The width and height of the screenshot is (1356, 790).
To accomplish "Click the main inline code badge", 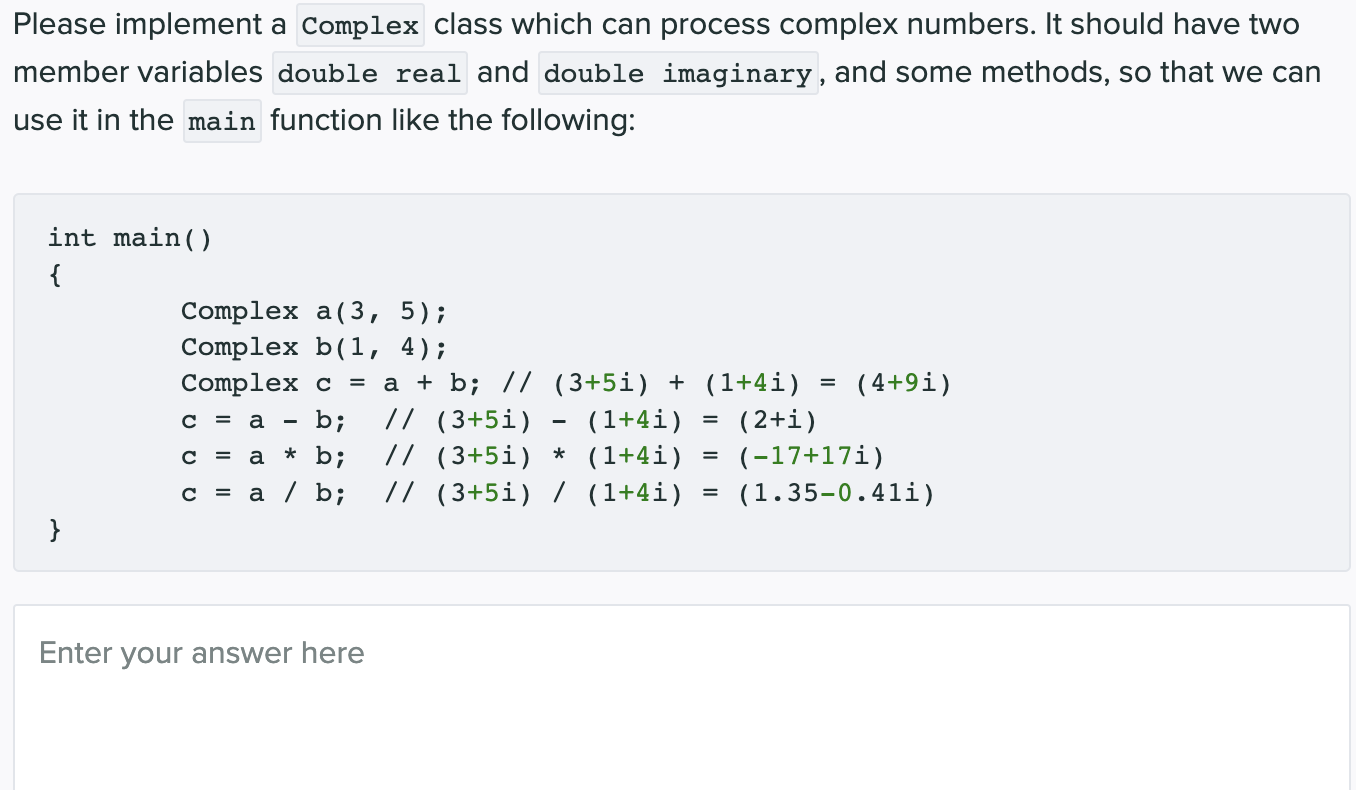I will [x=221, y=121].
